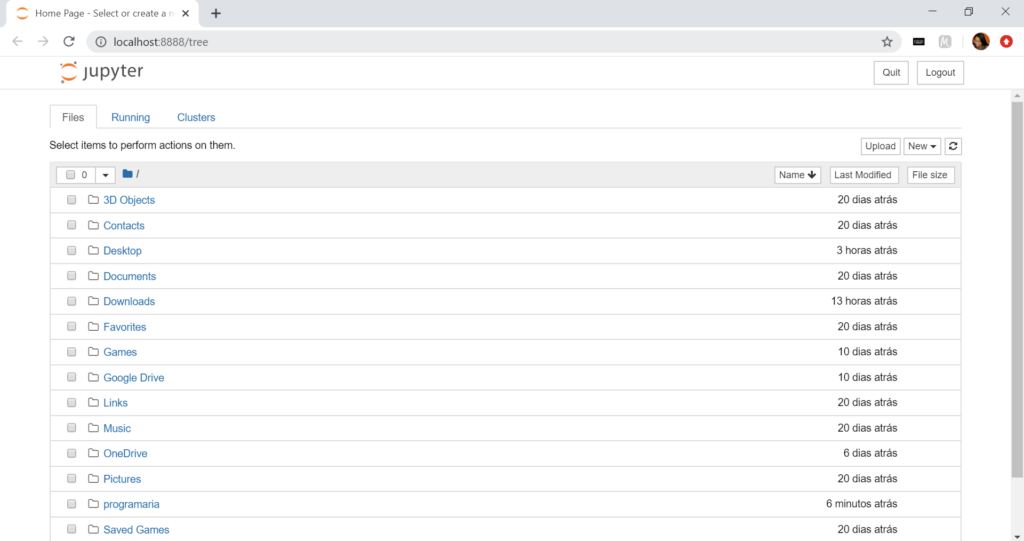Viewport: 1024px width, 541px height.
Task: Click the page vertical scrollbar
Action: 1017,300
